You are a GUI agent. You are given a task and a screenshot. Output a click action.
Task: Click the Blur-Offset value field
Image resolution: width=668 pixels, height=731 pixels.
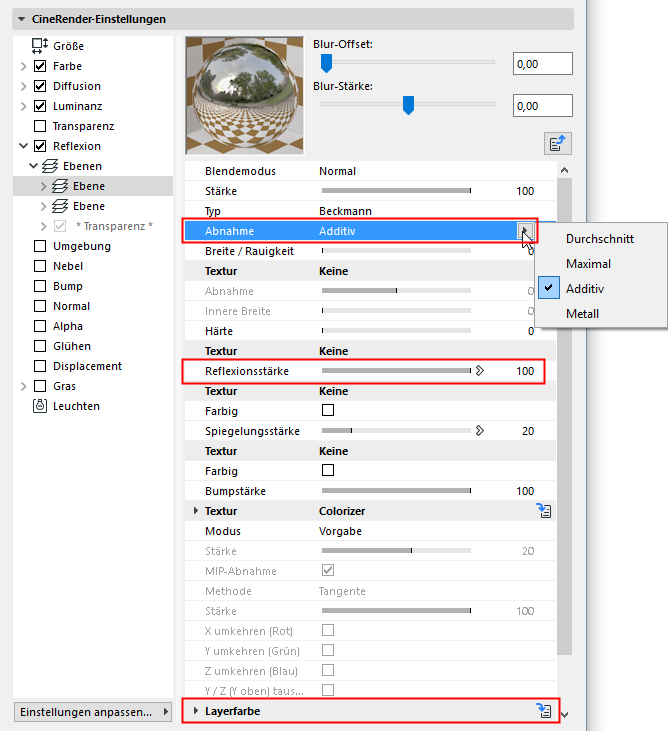click(x=543, y=63)
